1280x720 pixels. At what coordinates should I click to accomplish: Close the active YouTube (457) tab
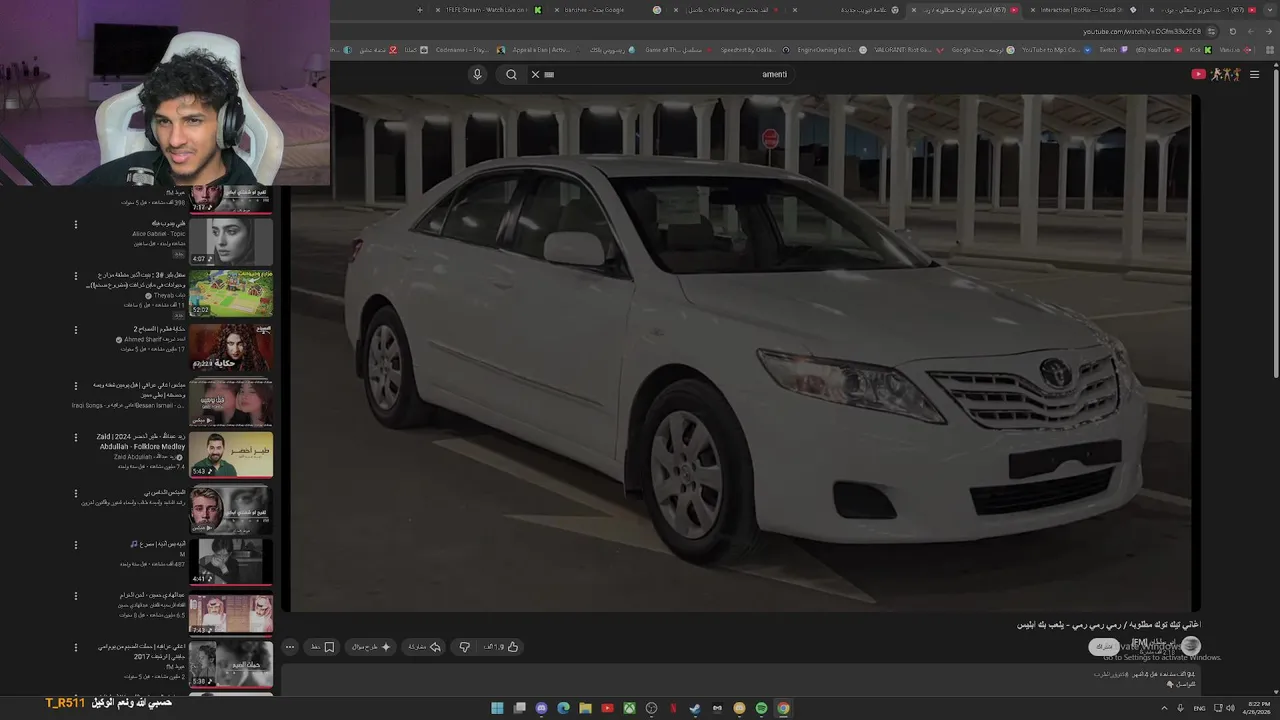coord(912,10)
